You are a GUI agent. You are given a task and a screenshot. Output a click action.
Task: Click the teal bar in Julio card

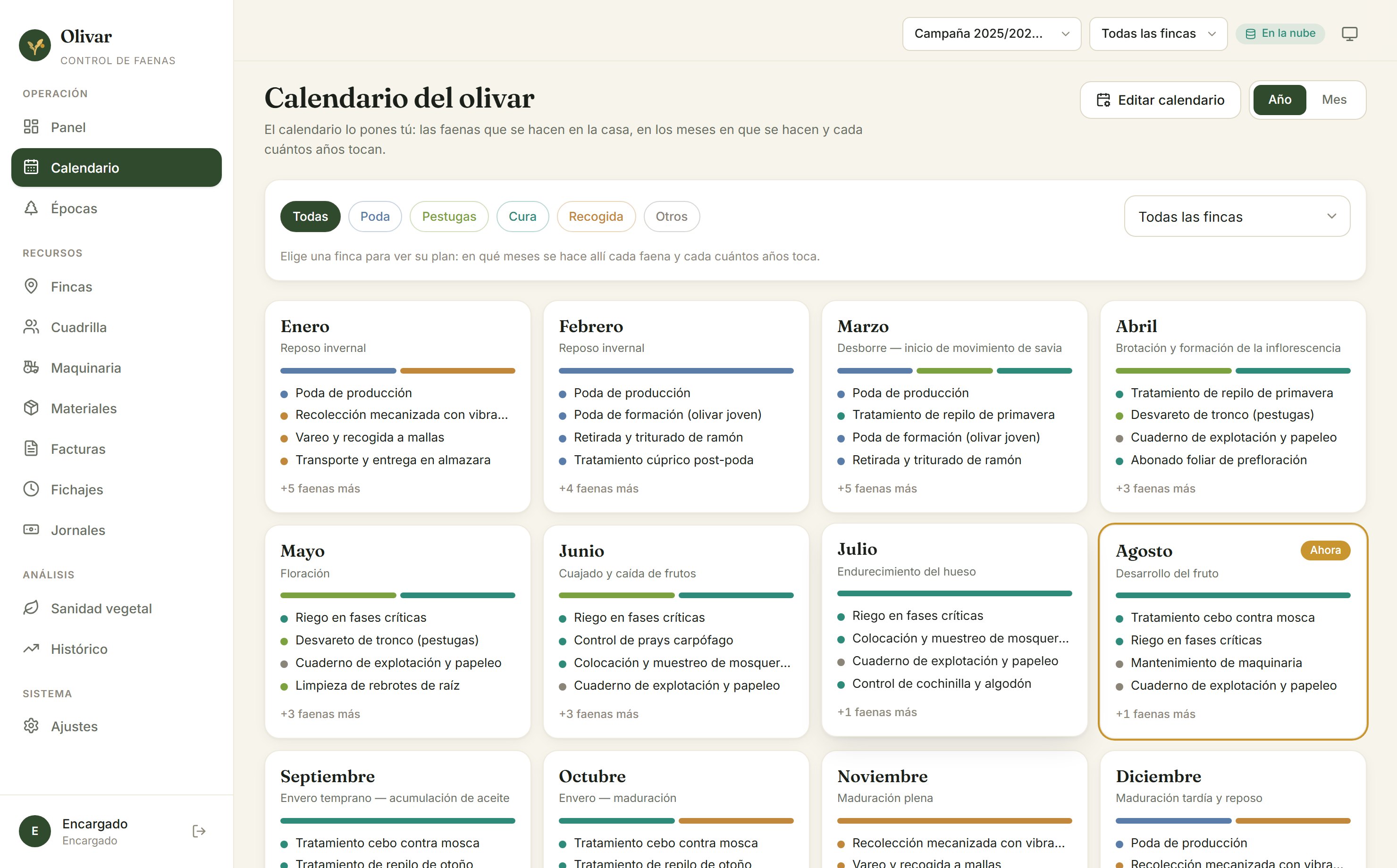tap(954, 593)
